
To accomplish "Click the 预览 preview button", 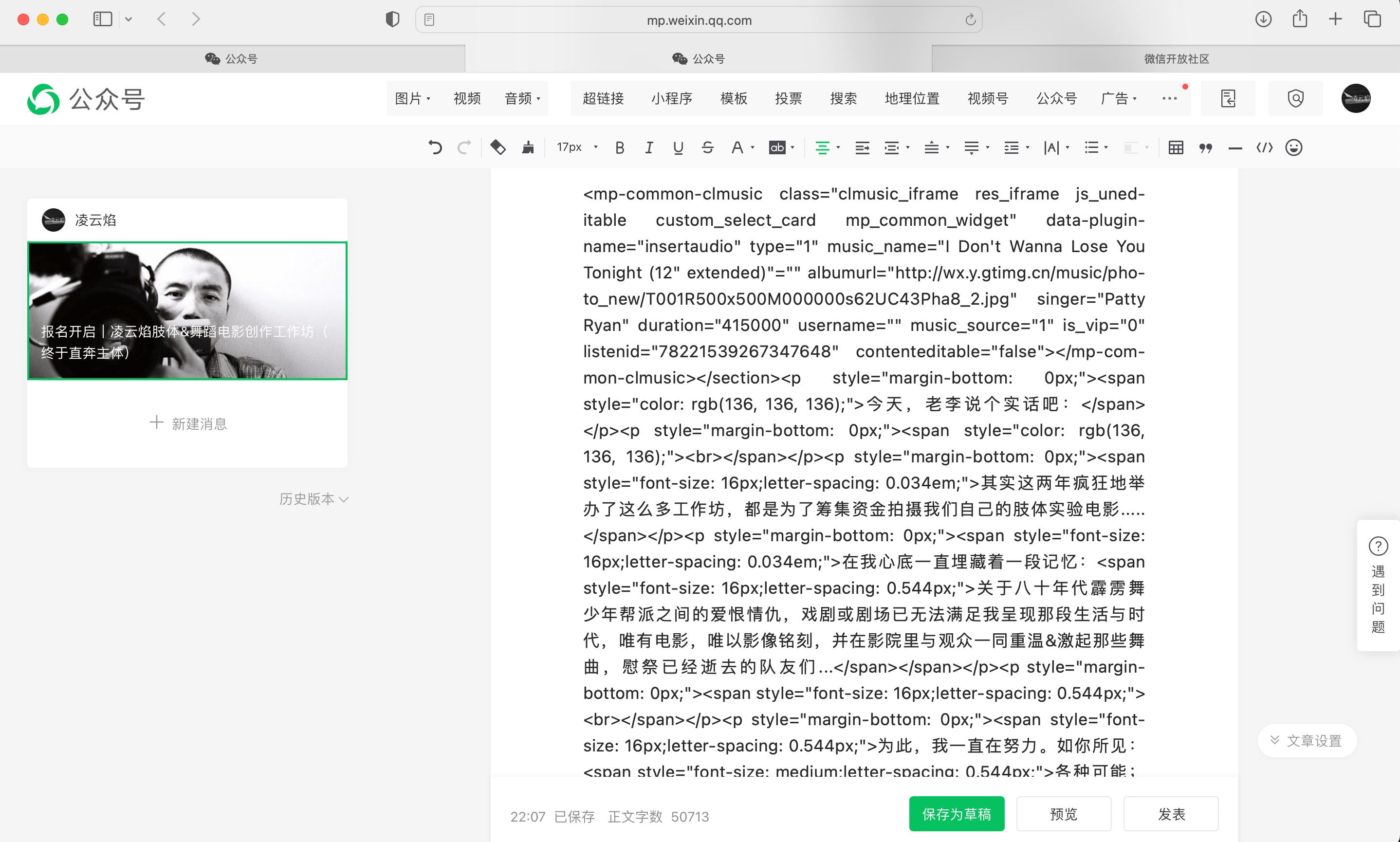I will (x=1063, y=814).
